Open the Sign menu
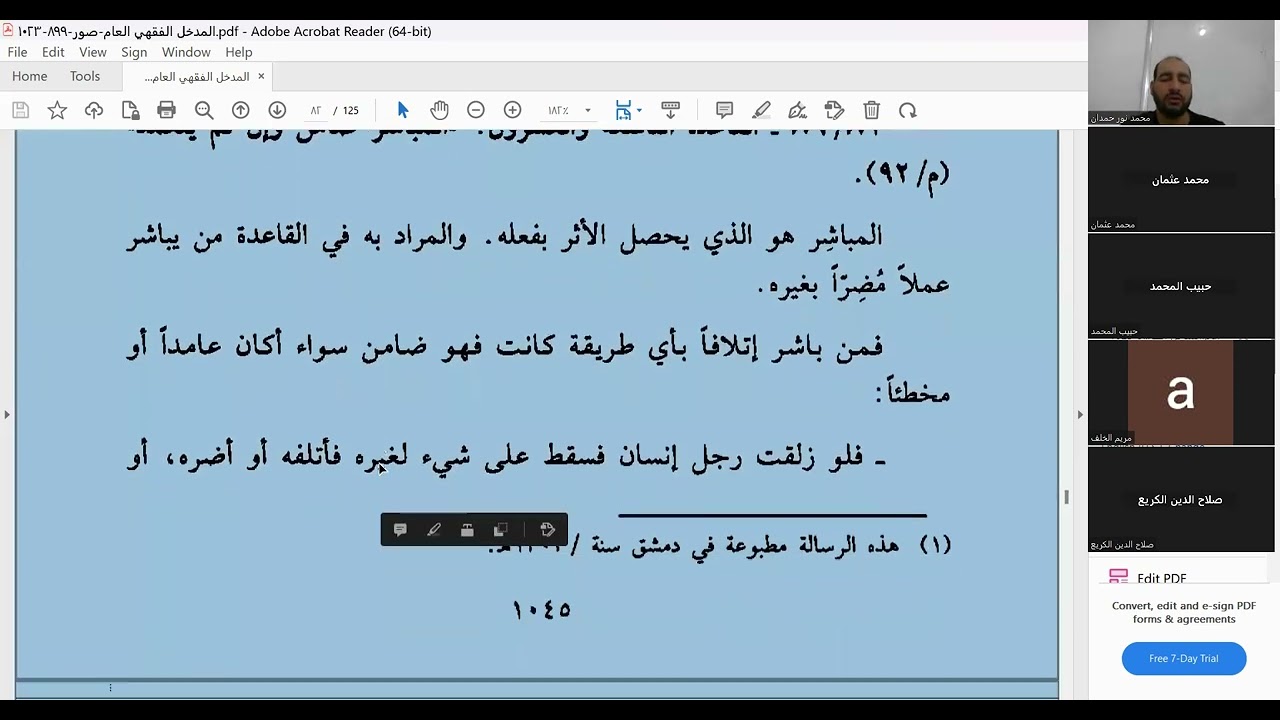The height and width of the screenshot is (720, 1280). click(x=134, y=52)
